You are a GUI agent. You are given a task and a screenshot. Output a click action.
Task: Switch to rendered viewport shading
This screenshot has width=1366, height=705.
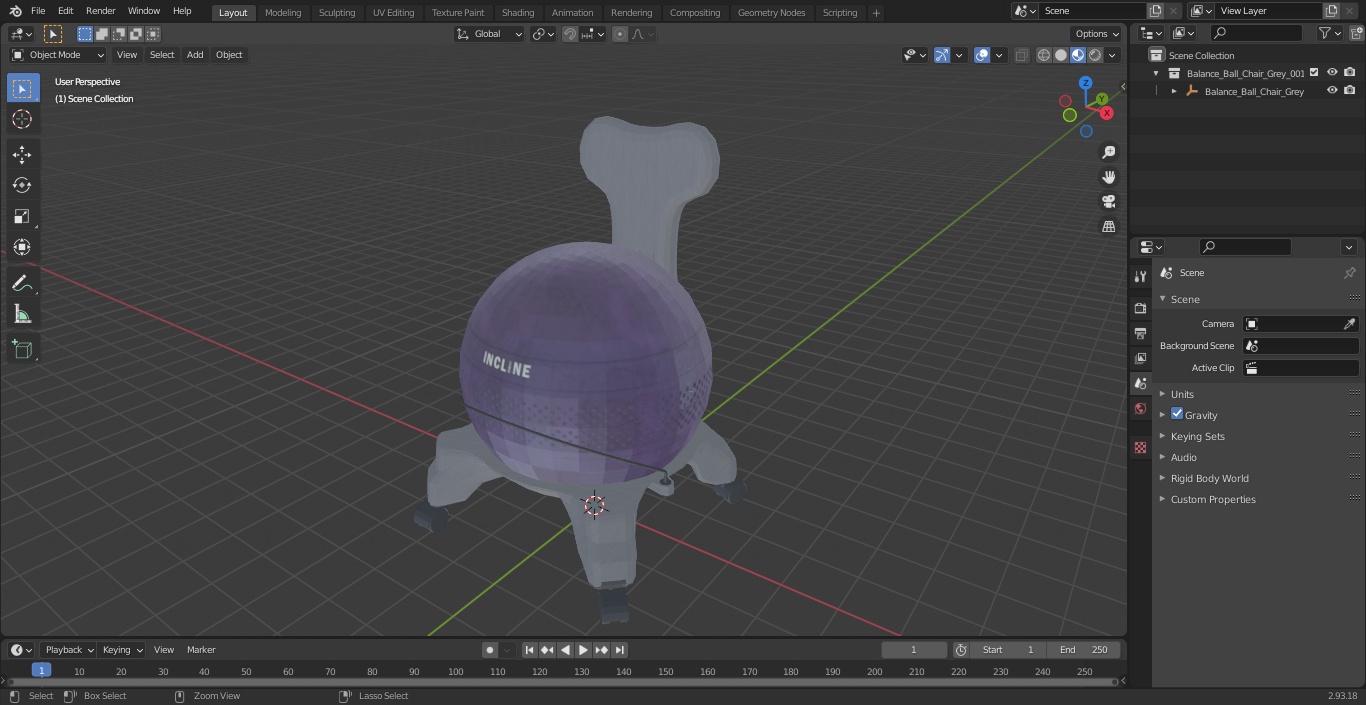point(1095,55)
